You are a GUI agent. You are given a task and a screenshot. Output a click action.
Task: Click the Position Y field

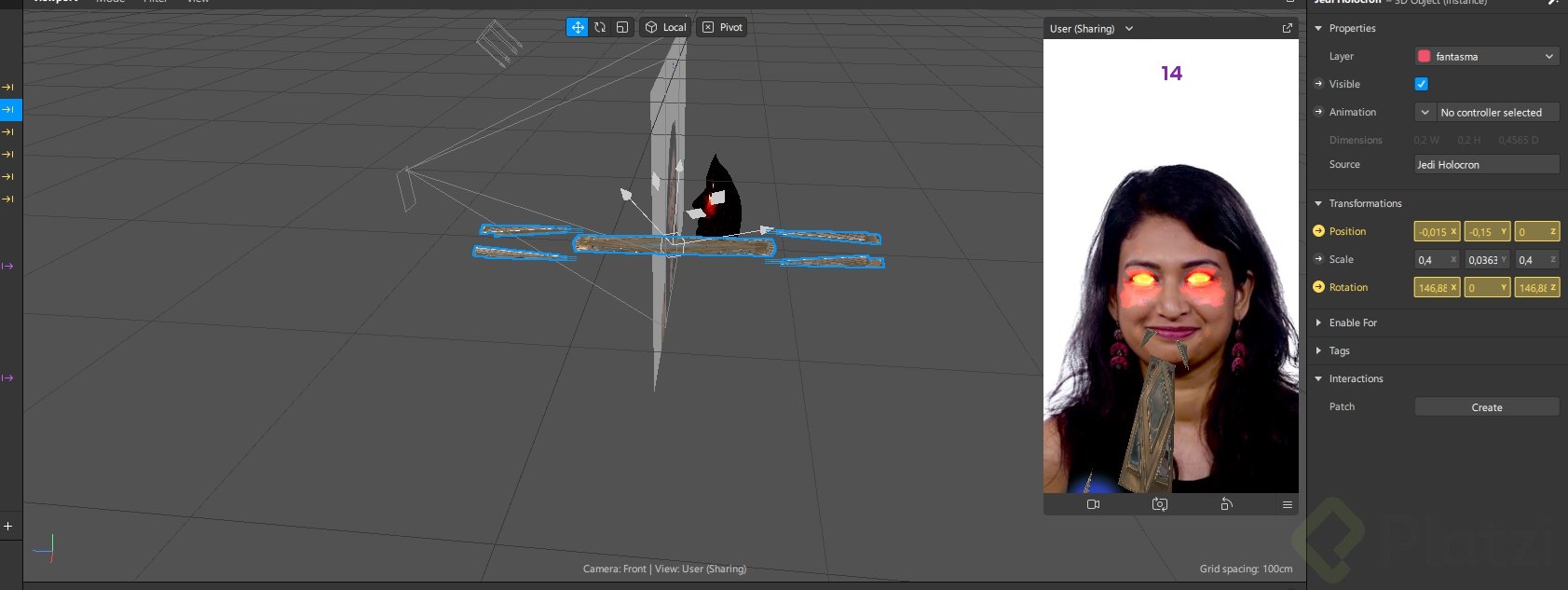pyautogui.click(x=1487, y=231)
